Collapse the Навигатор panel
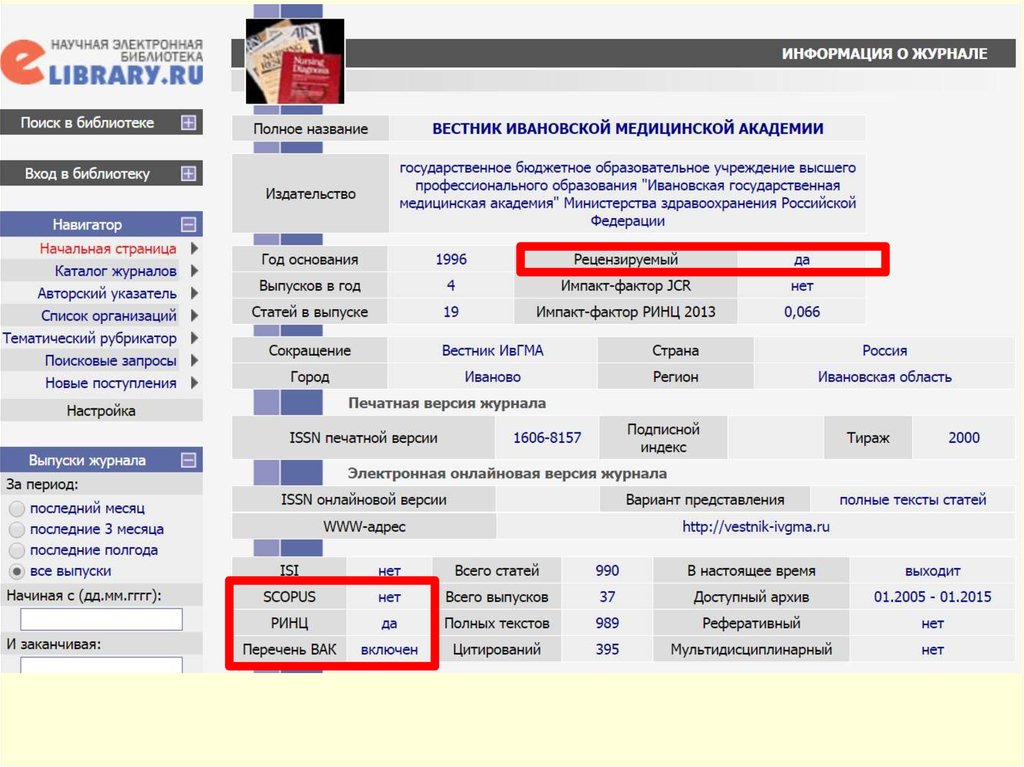This screenshot has width=1024, height=767. coord(188,225)
